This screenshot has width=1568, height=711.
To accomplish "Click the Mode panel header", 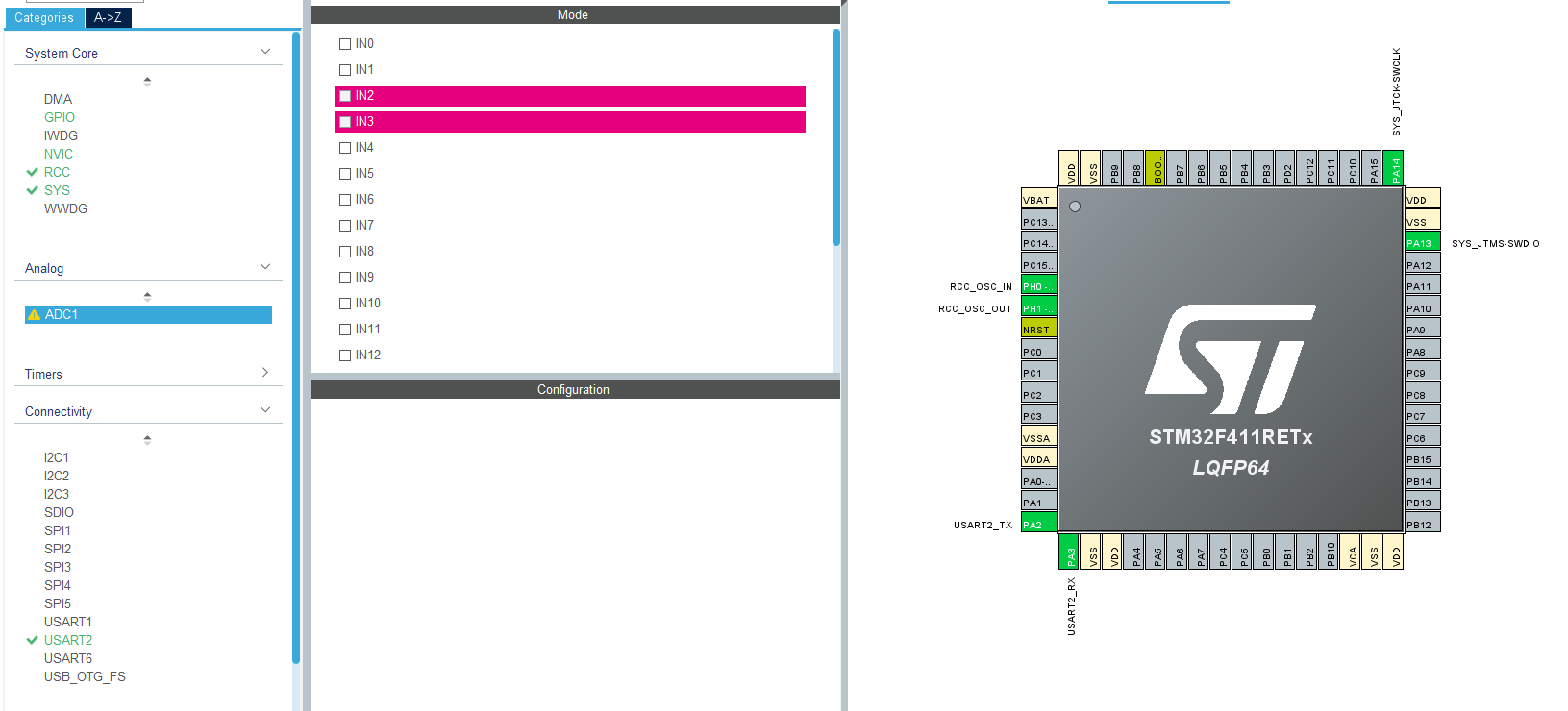I will (x=575, y=14).
